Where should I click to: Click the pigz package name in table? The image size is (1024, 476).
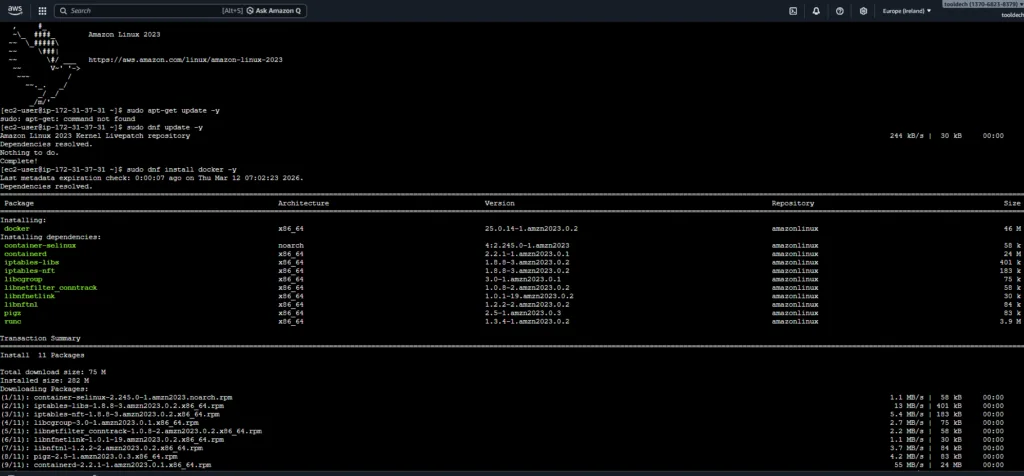coord(12,313)
